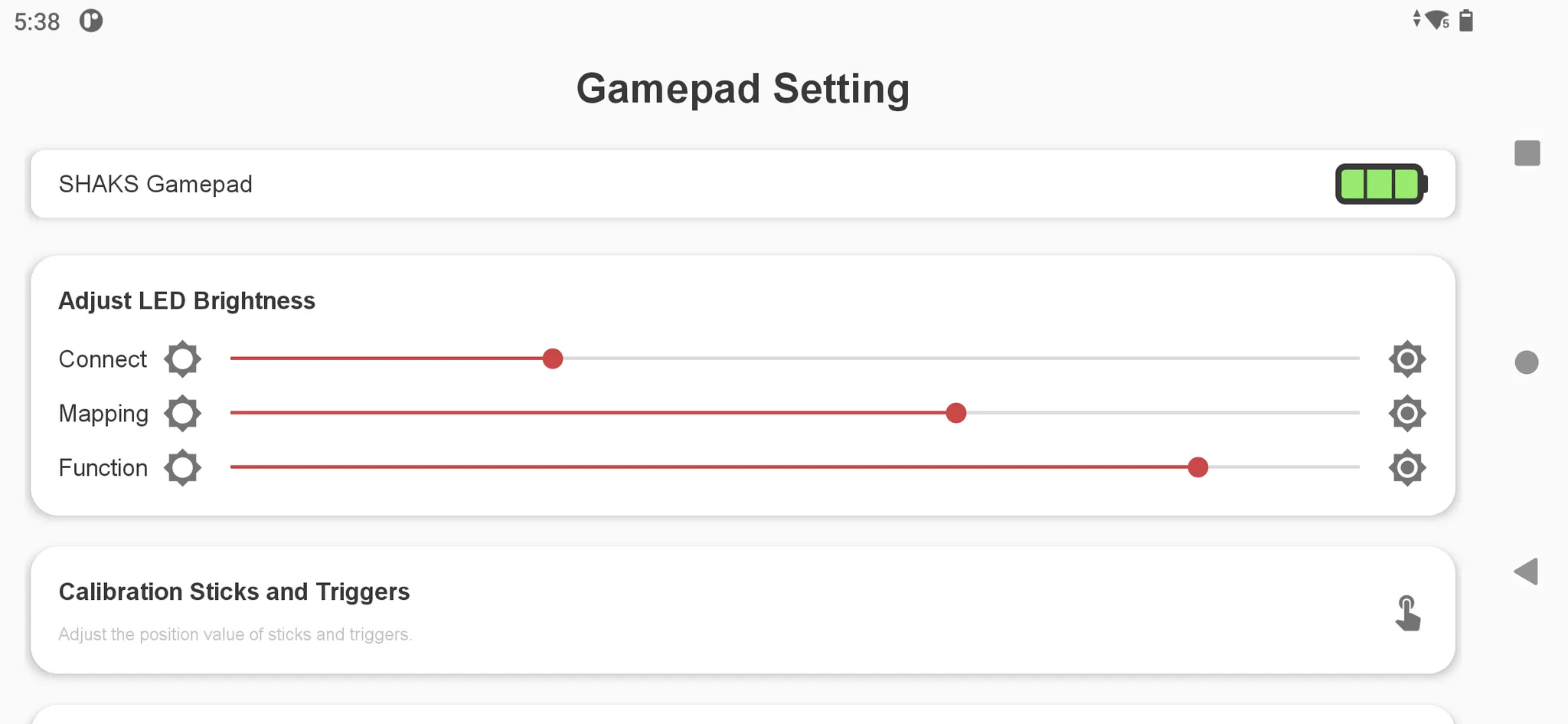The width and height of the screenshot is (1568, 724).
Task: Open Calibration Sticks and Triggers
Action: click(234, 592)
